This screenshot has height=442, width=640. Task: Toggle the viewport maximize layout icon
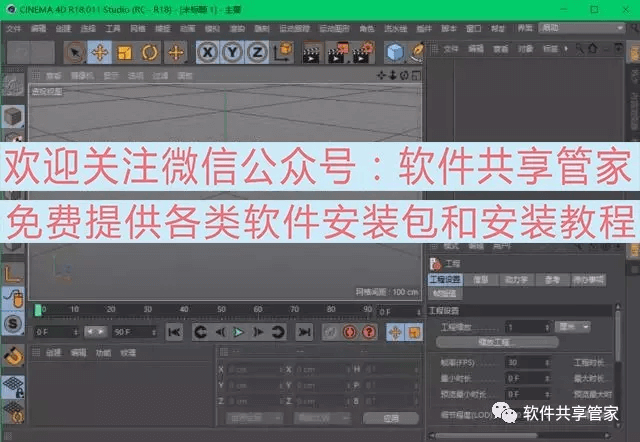click(416, 75)
